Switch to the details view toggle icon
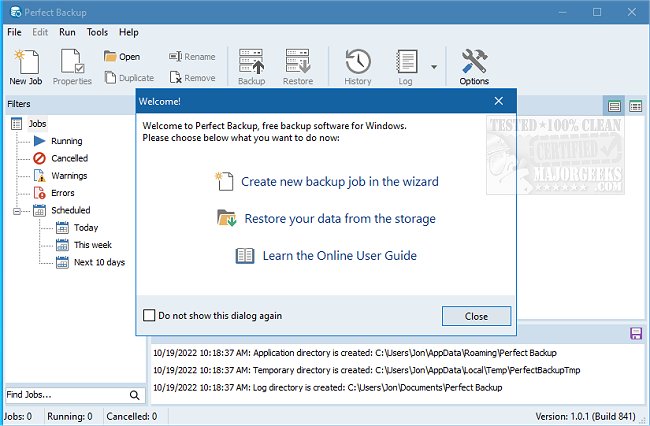Viewport: 650px width, 426px height. pos(635,105)
